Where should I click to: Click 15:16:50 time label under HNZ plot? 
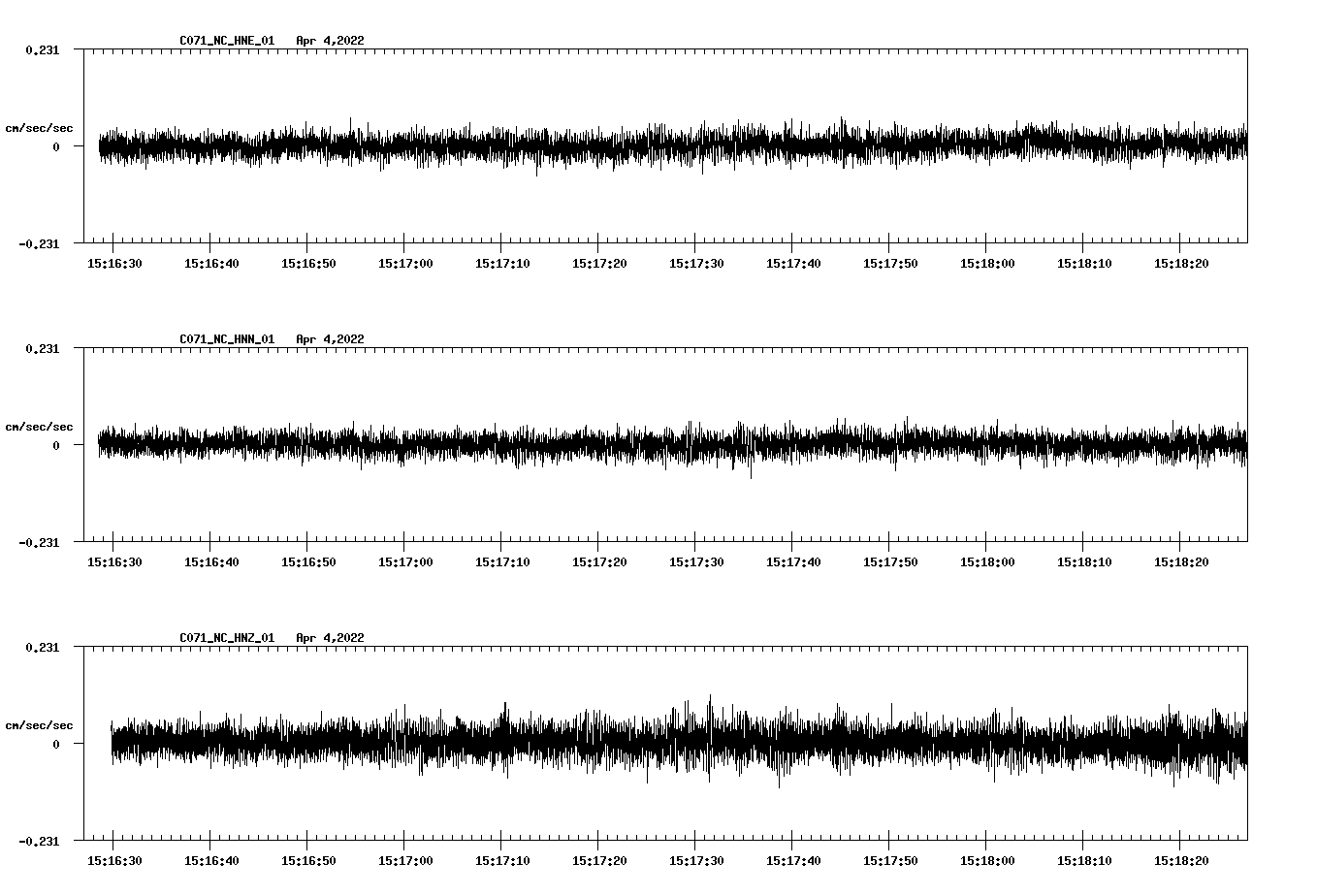(x=308, y=861)
